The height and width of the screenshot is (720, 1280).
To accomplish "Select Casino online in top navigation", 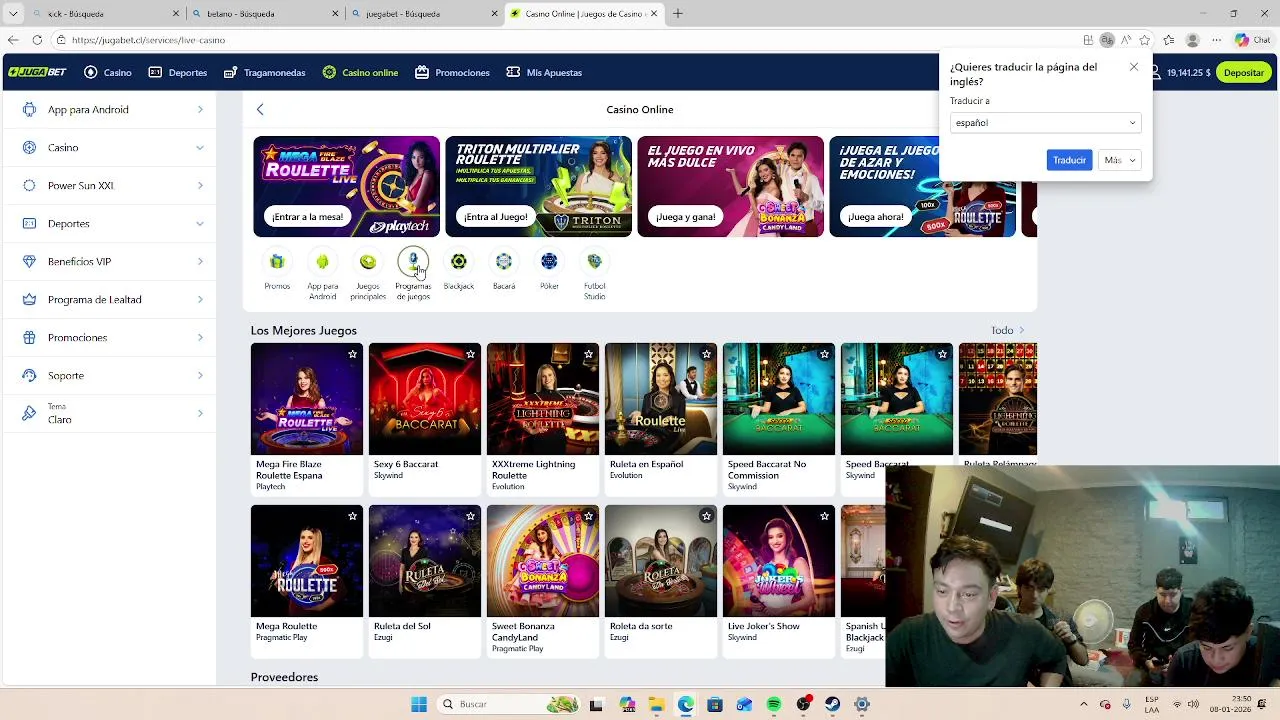I will (360, 72).
